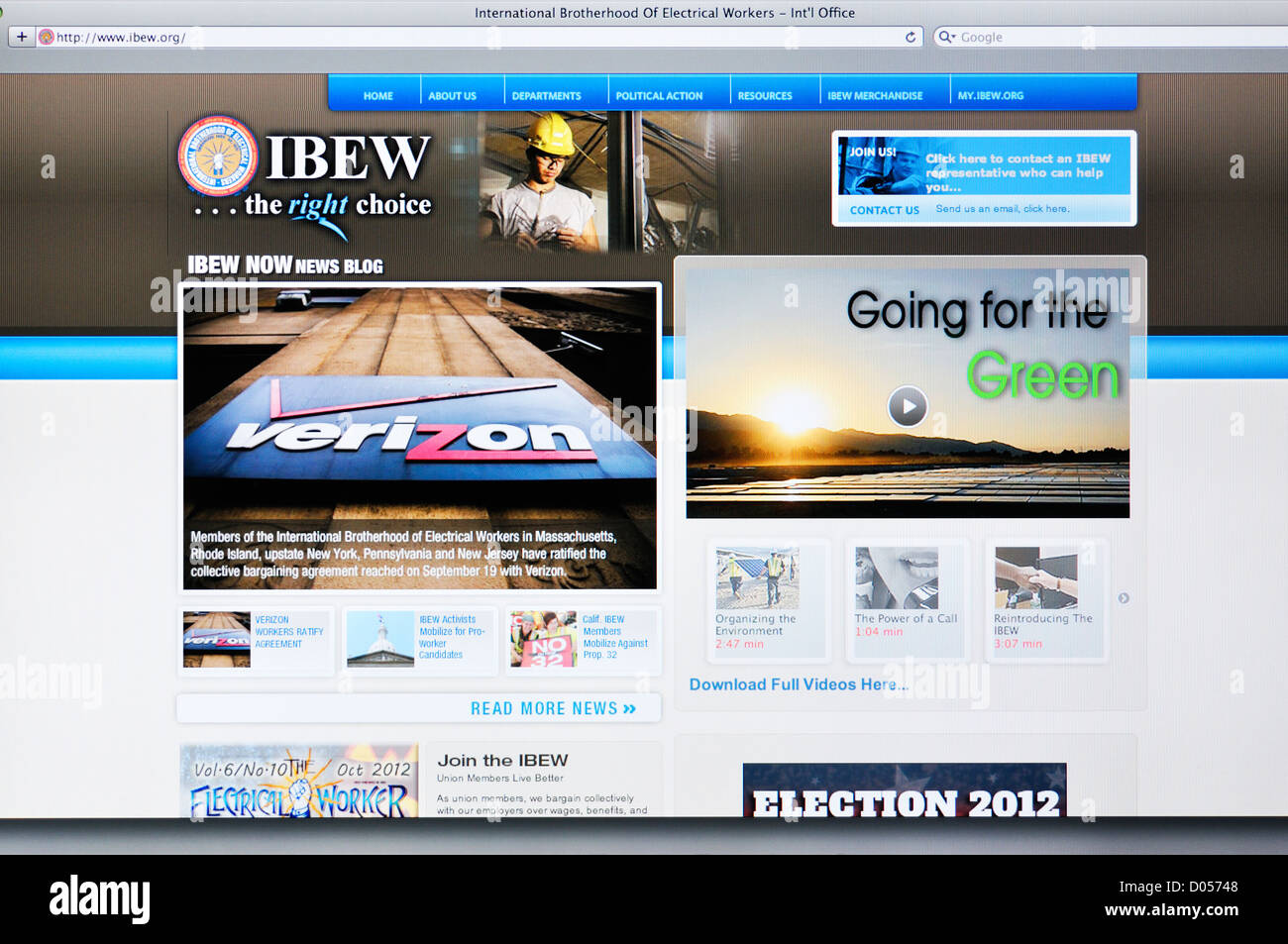Viewport: 1288px width, 944px height.
Task: Click READ MORE NEWS link
Action: tap(553, 709)
